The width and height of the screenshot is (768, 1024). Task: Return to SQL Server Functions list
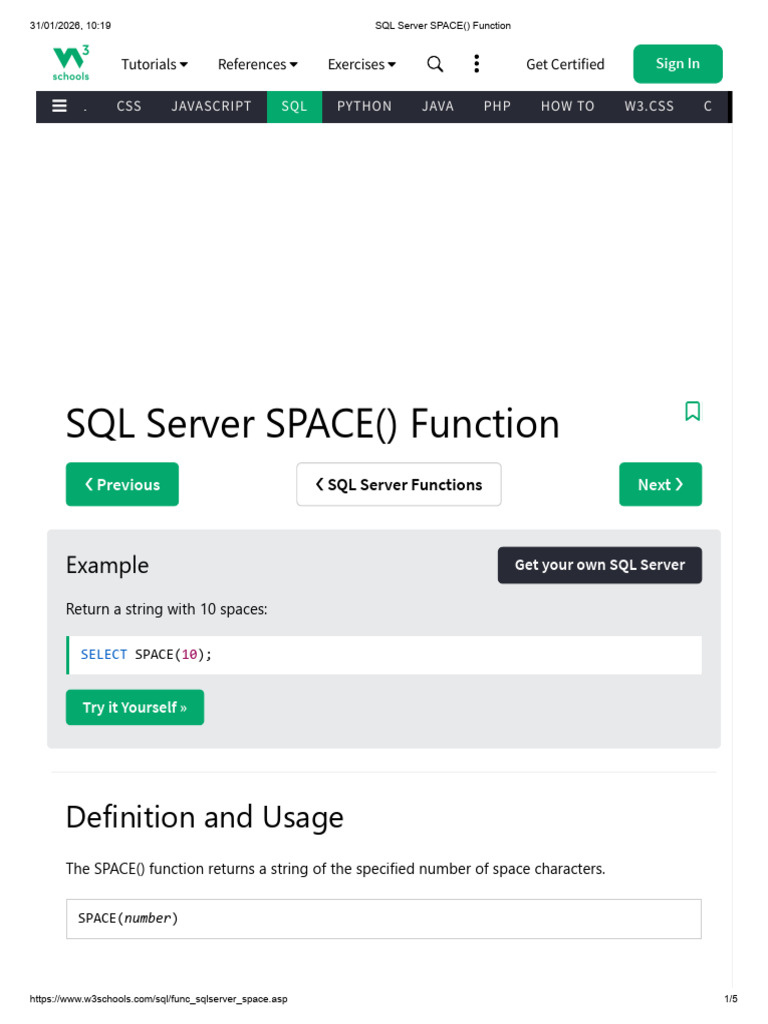(399, 484)
